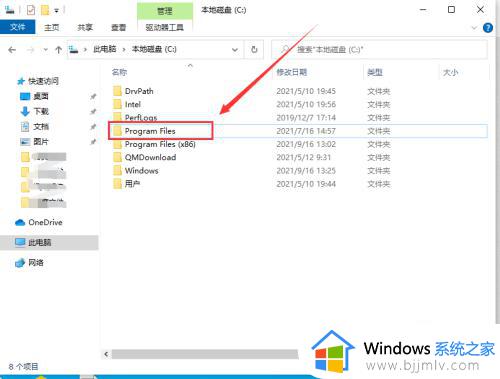Select the Intel folder icon
The height and width of the screenshot is (379, 500).
[x=117, y=104]
